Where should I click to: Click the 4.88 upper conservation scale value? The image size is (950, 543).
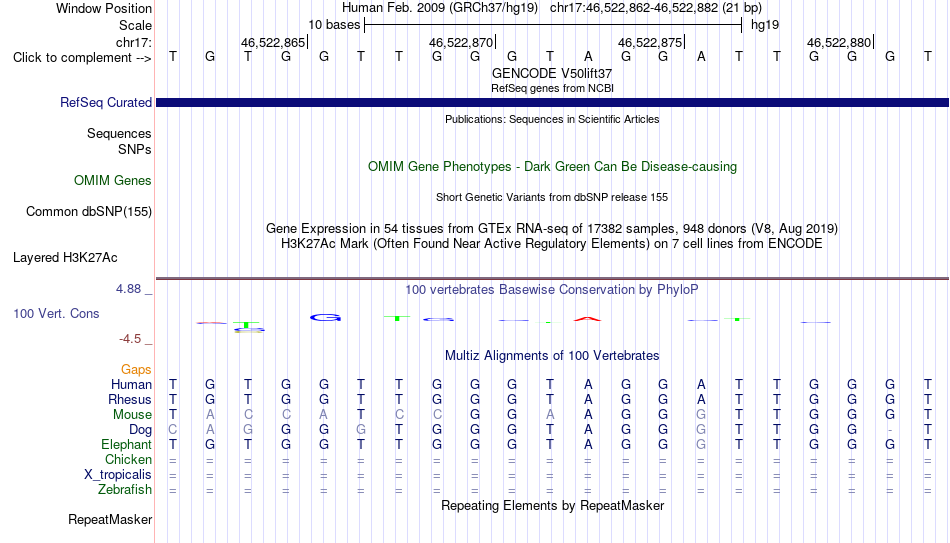[128, 289]
